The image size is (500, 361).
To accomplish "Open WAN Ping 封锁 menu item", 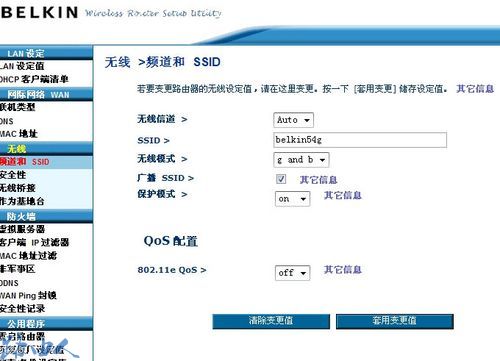I will coord(28,296).
